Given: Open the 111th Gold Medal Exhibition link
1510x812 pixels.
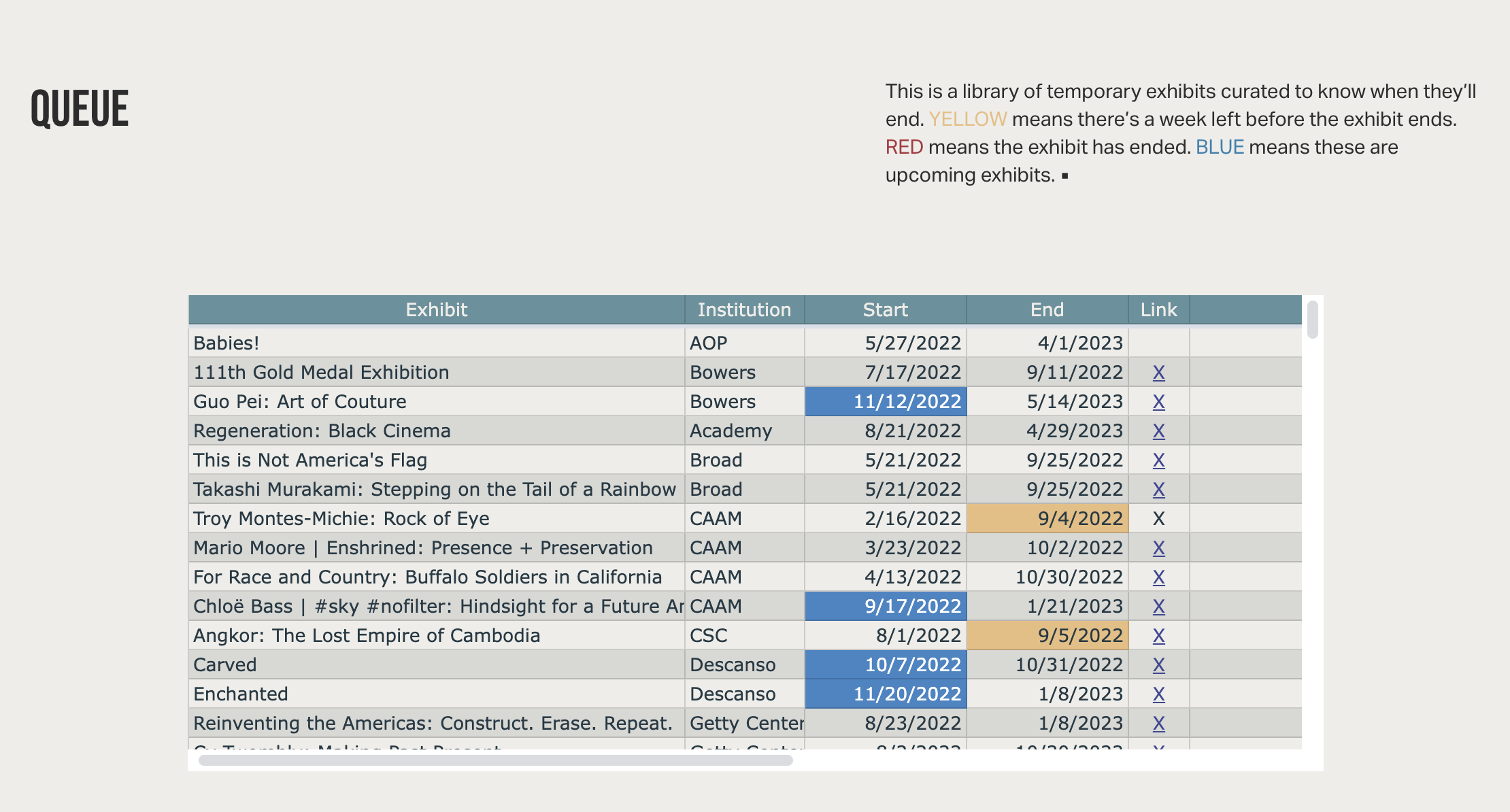Looking at the screenshot, I should pyautogui.click(x=1158, y=373).
